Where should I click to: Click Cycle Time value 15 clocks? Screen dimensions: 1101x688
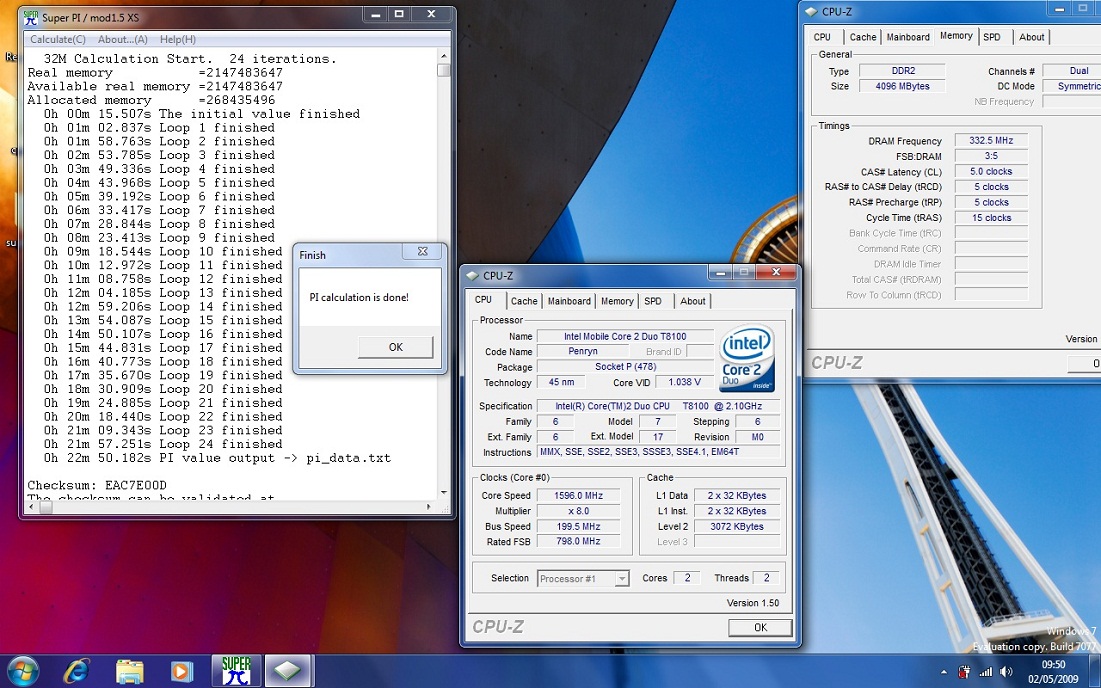[991, 218]
